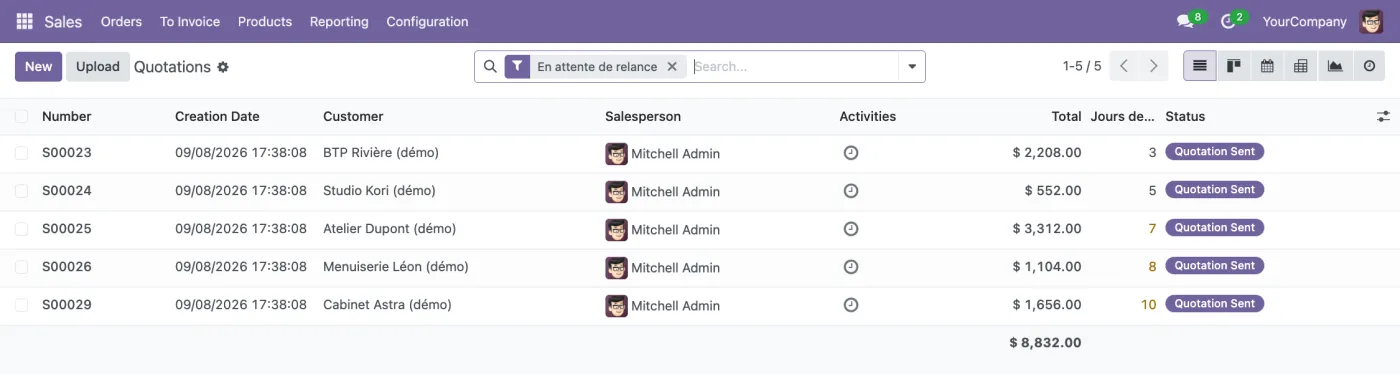Open quotation for BTP Rivière (démo)
This screenshot has width=1400, height=374.
click(381, 153)
